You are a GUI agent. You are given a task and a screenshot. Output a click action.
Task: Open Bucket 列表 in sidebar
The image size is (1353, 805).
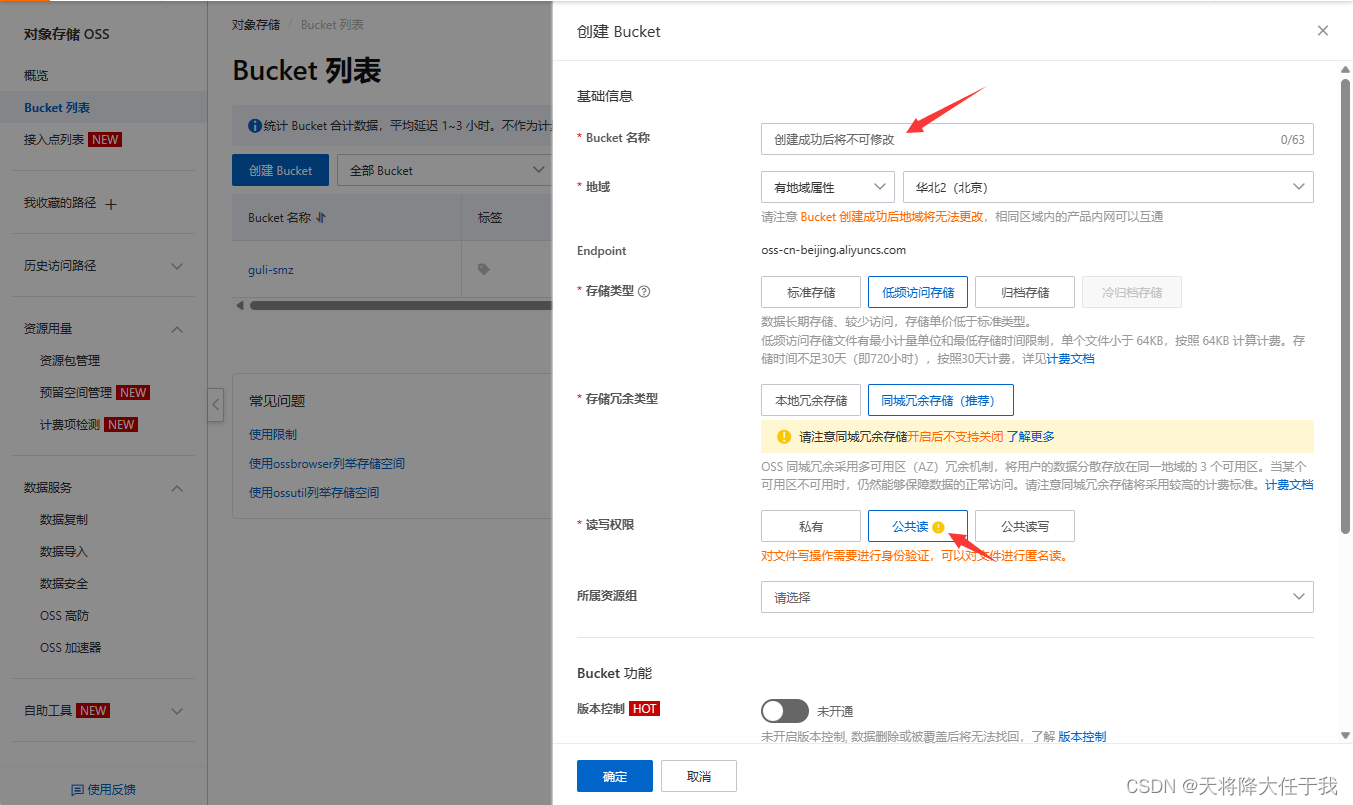point(57,108)
